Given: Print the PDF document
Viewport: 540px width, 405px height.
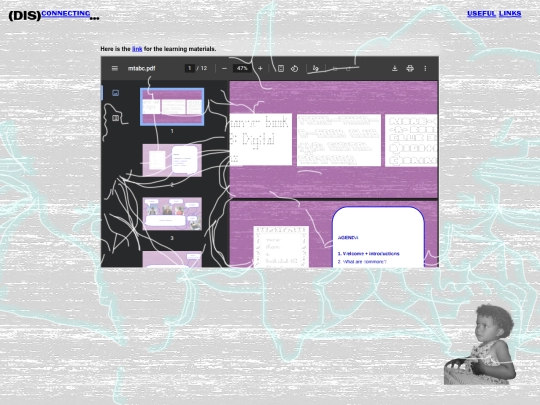Looking at the screenshot, I should (x=410, y=68).
